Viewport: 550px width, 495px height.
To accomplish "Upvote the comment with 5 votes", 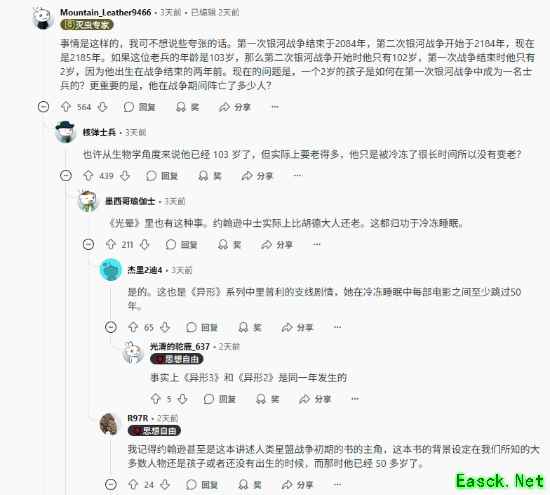I will (155, 399).
